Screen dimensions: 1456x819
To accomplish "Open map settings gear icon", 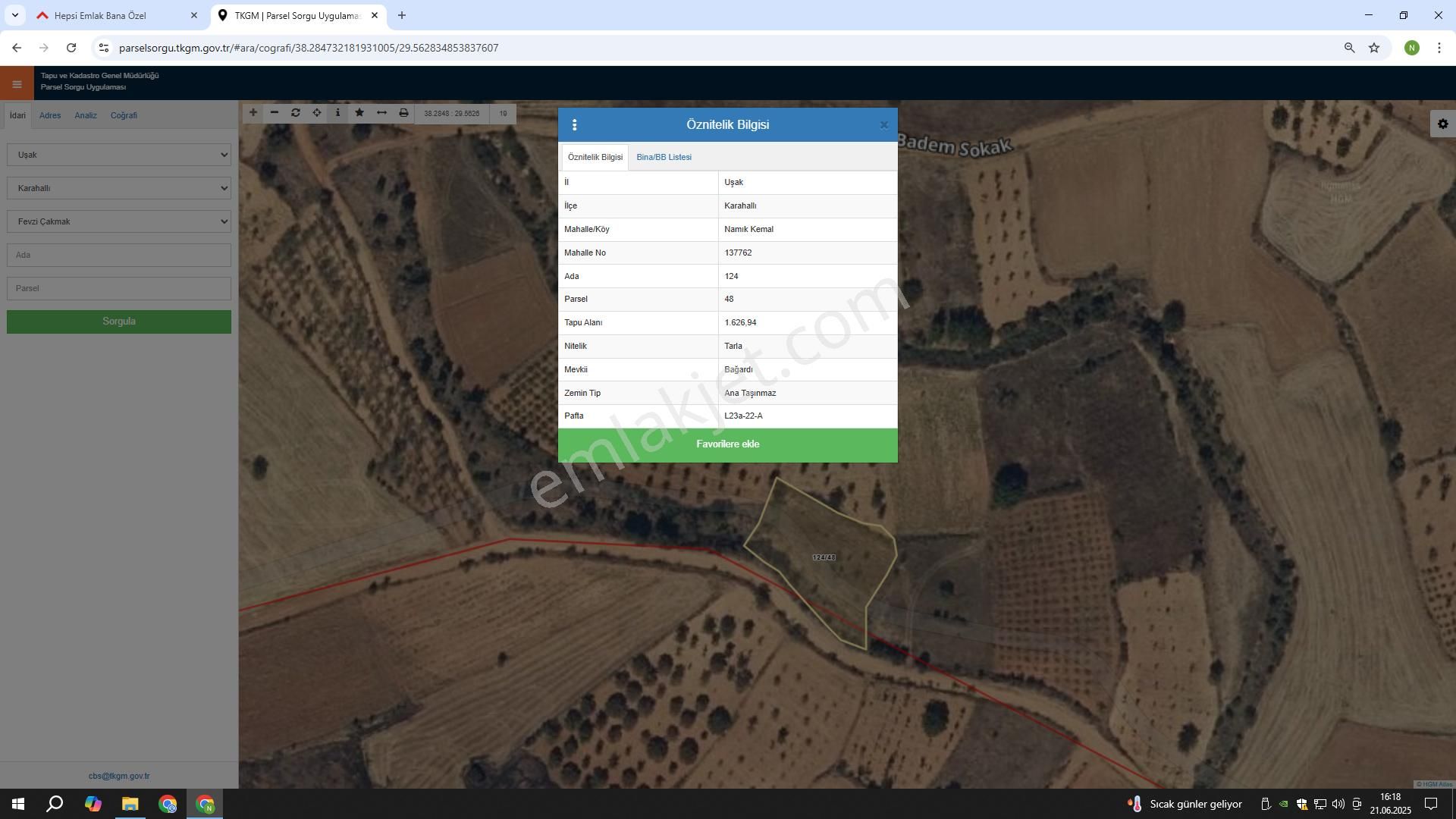I will pos(1442,124).
